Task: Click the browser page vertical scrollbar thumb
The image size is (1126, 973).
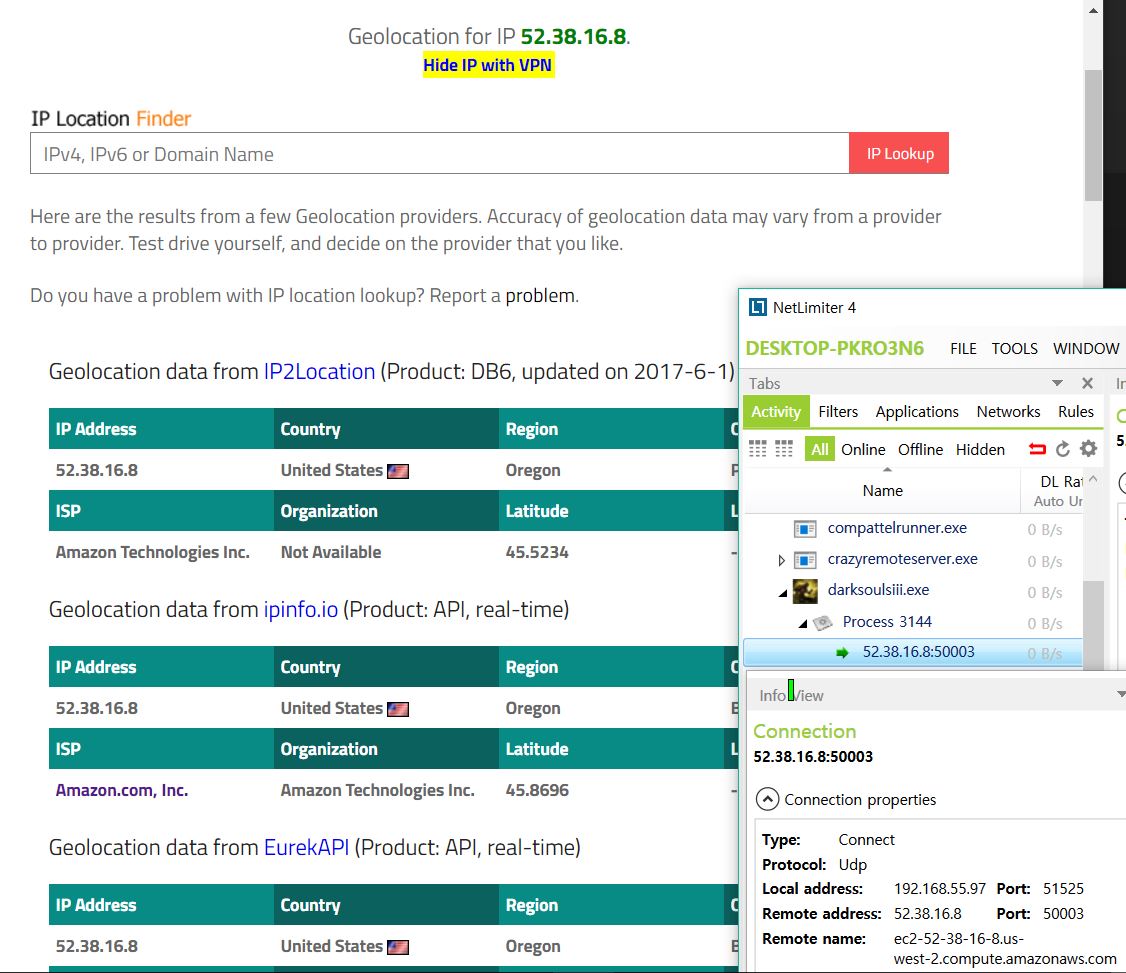Action: [1093, 135]
